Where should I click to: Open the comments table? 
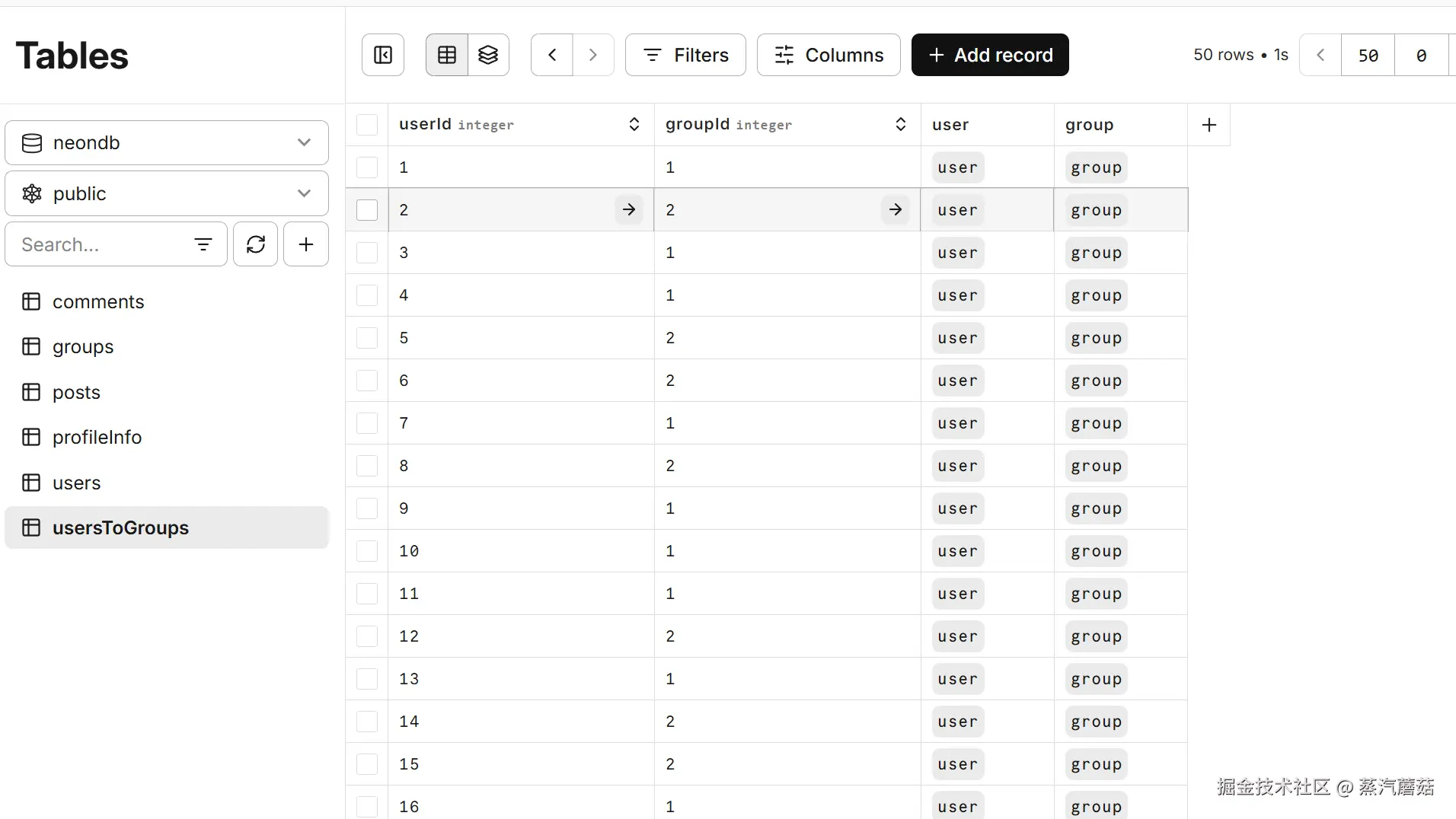[x=98, y=301]
